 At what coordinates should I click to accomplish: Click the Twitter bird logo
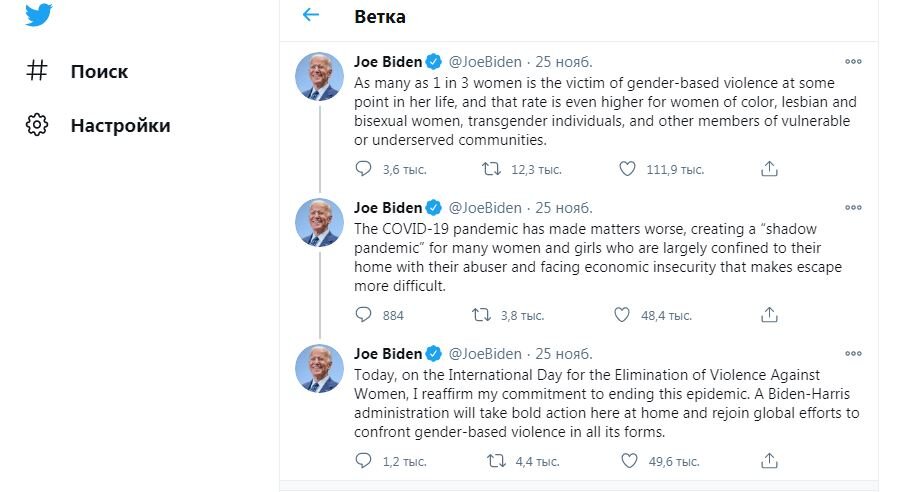(x=39, y=16)
